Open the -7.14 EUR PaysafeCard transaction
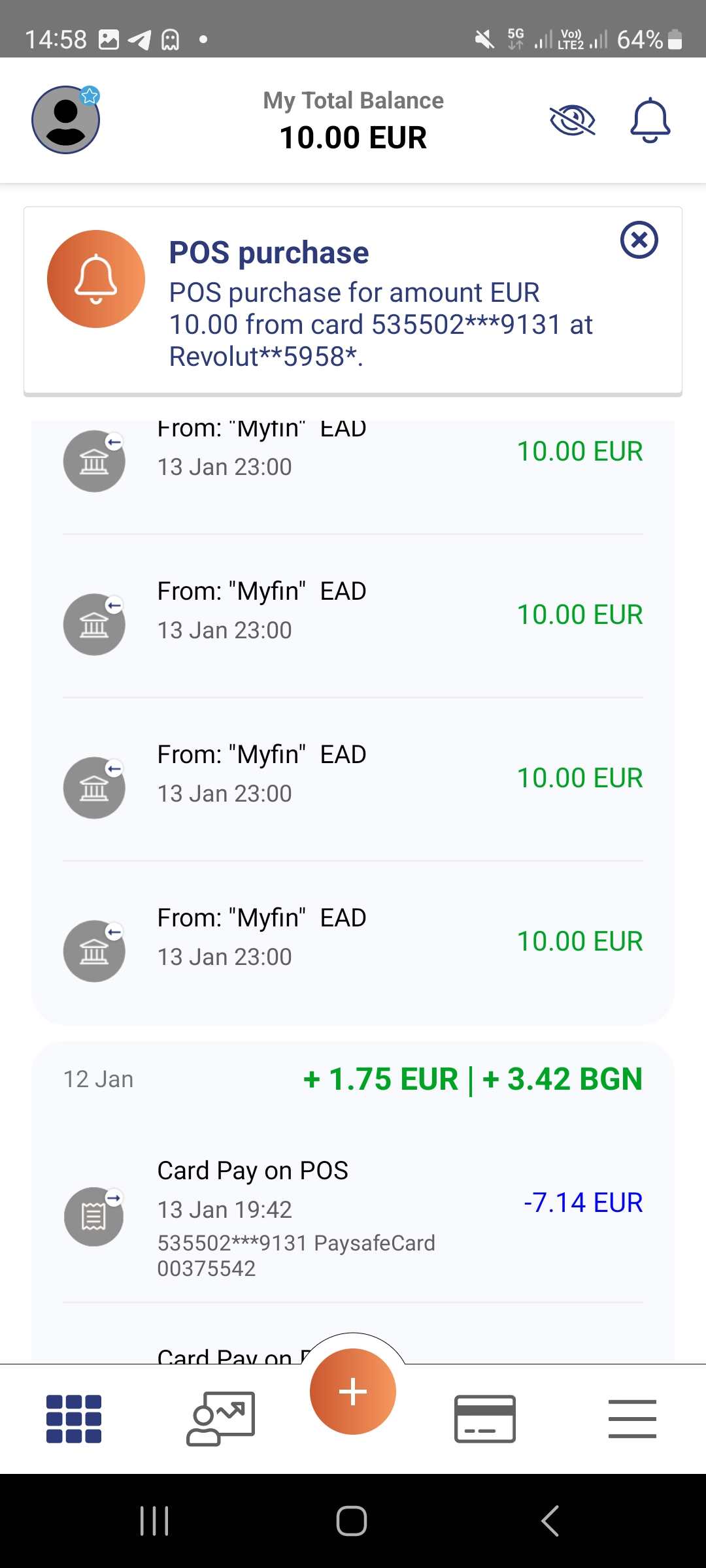This screenshot has width=706, height=1568. pyautogui.click(x=582, y=1202)
